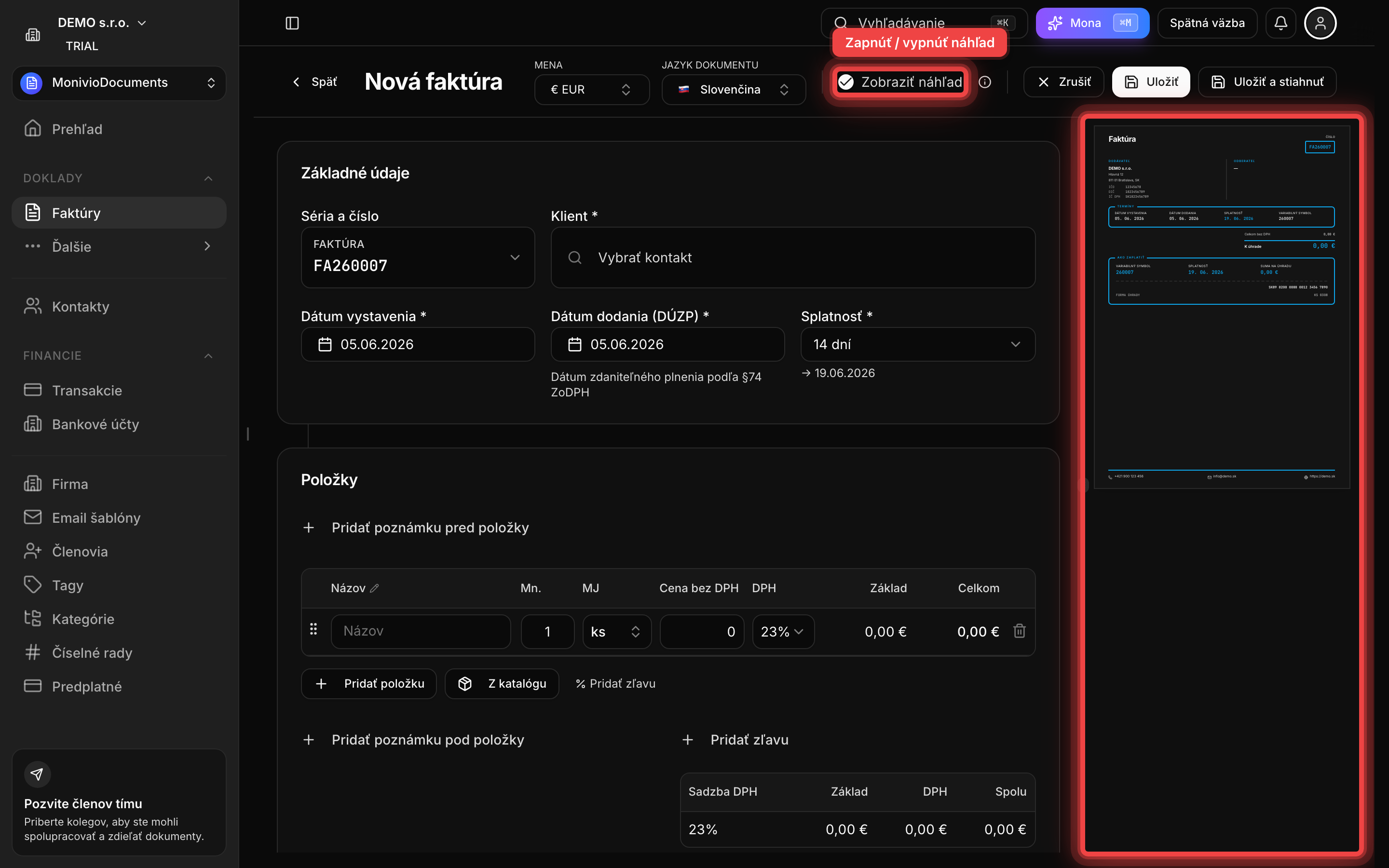The image size is (1389, 868).
Task: Open Firma in sidebar
Action: [x=119, y=484]
